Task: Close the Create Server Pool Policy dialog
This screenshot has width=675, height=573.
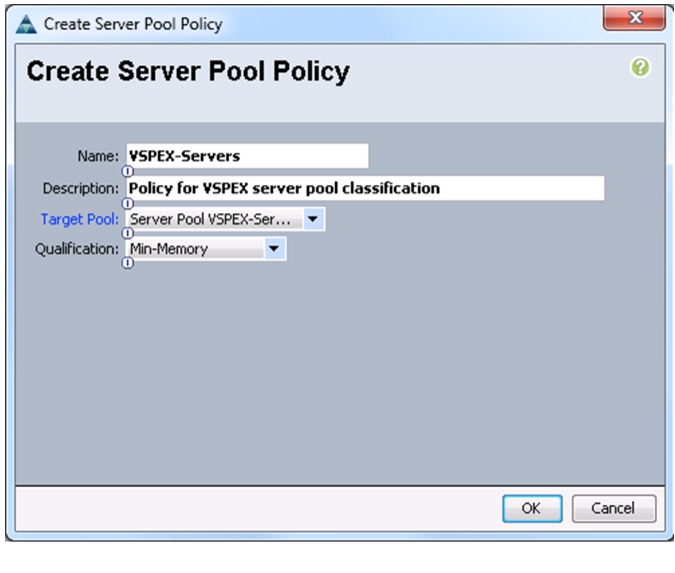Action: [635, 18]
